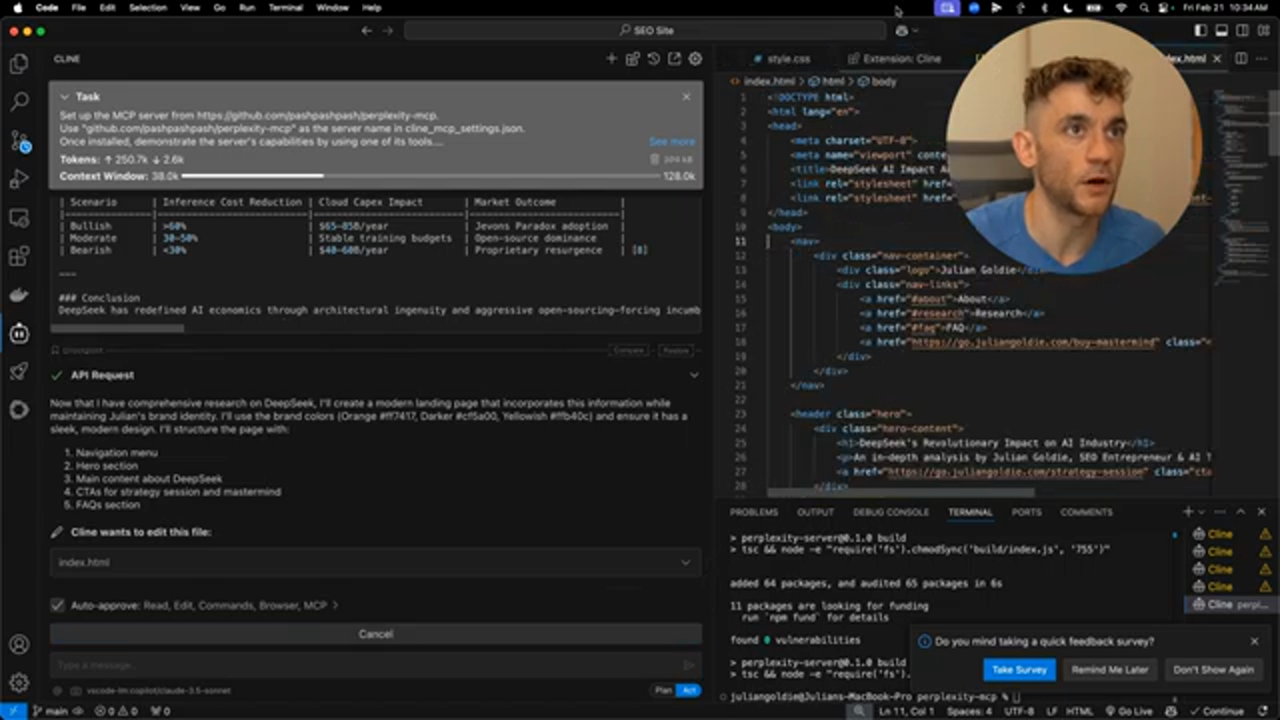Click the SEO Site command center search box

tap(645, 31)
